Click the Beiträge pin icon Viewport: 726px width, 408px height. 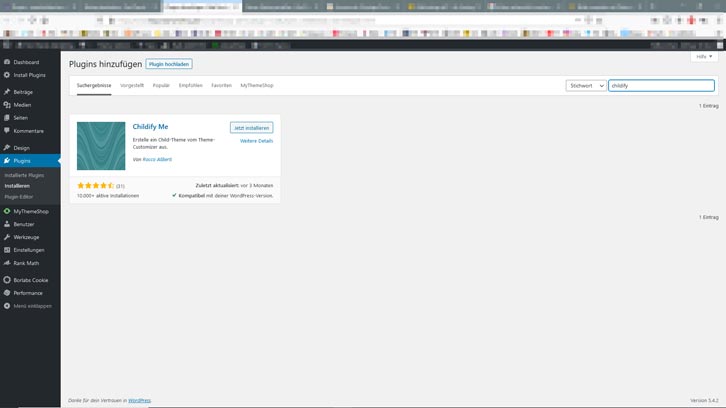(7, 92)
